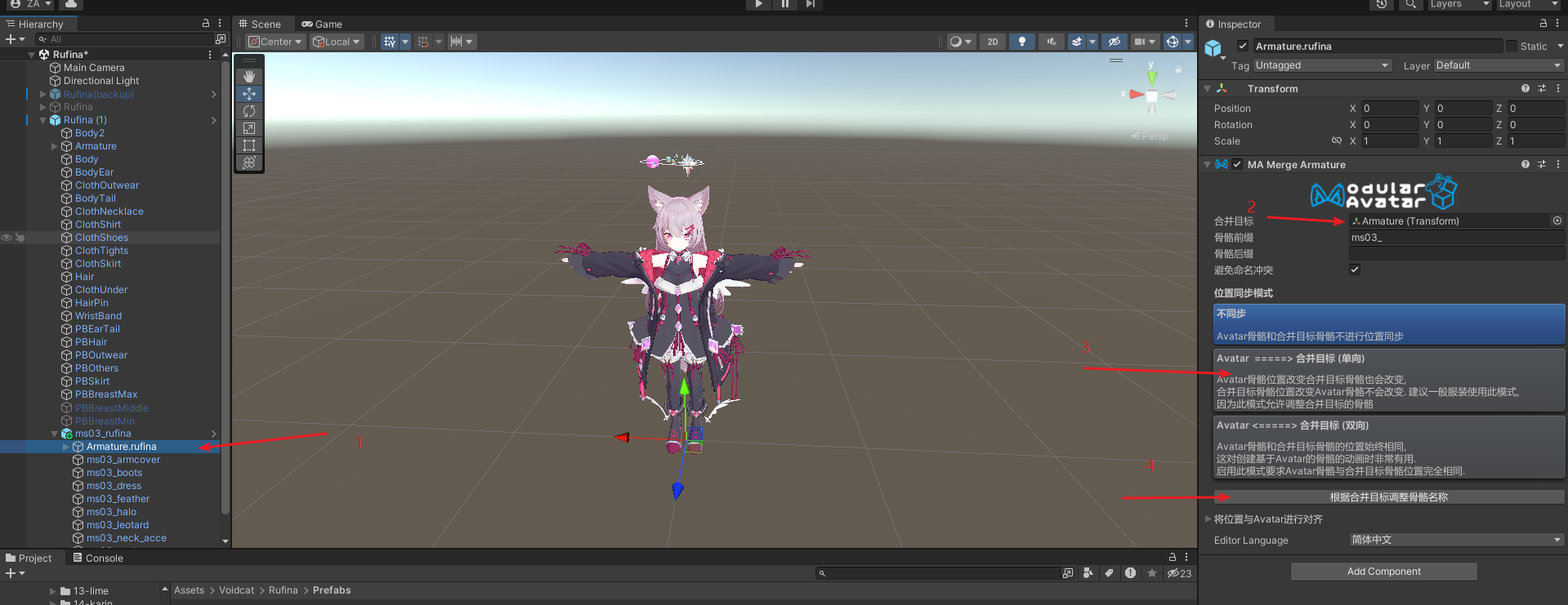This screenshot has width=1568, height=605.
Task: Uncheck the 避免命名冲突 checkbox
Action: pyautogui.click(x=1355, y=270)
